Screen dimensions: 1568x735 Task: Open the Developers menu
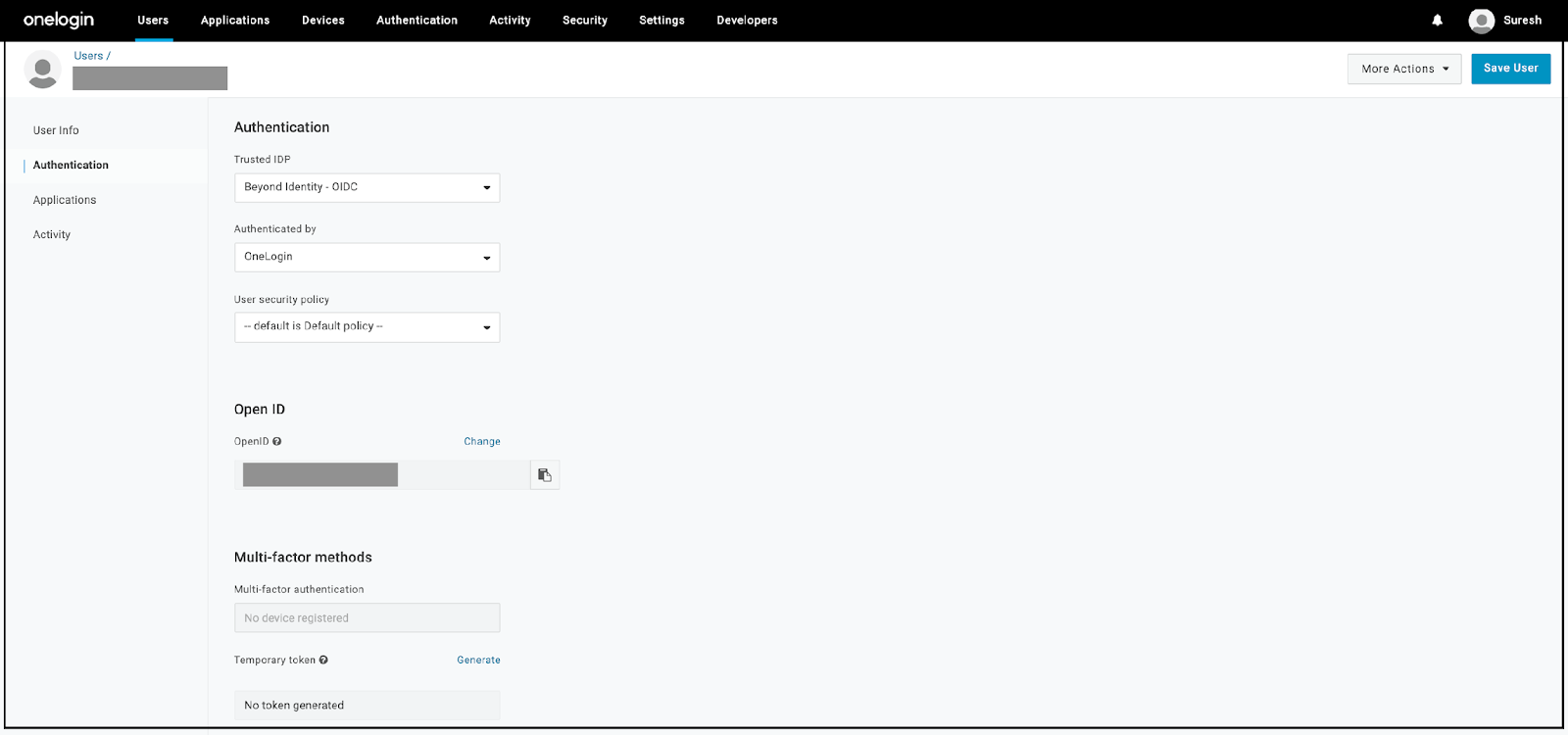(x=747, y=20)
